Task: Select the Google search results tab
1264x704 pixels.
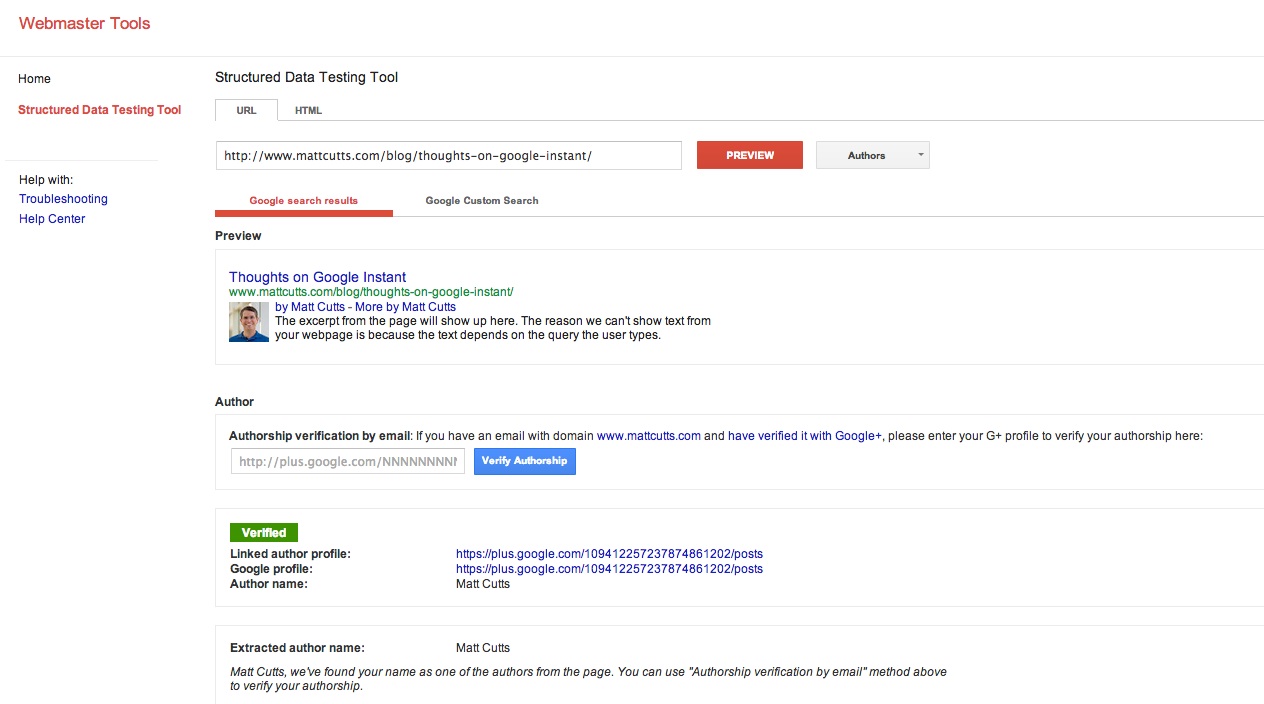Action: (x=303, y=201)
